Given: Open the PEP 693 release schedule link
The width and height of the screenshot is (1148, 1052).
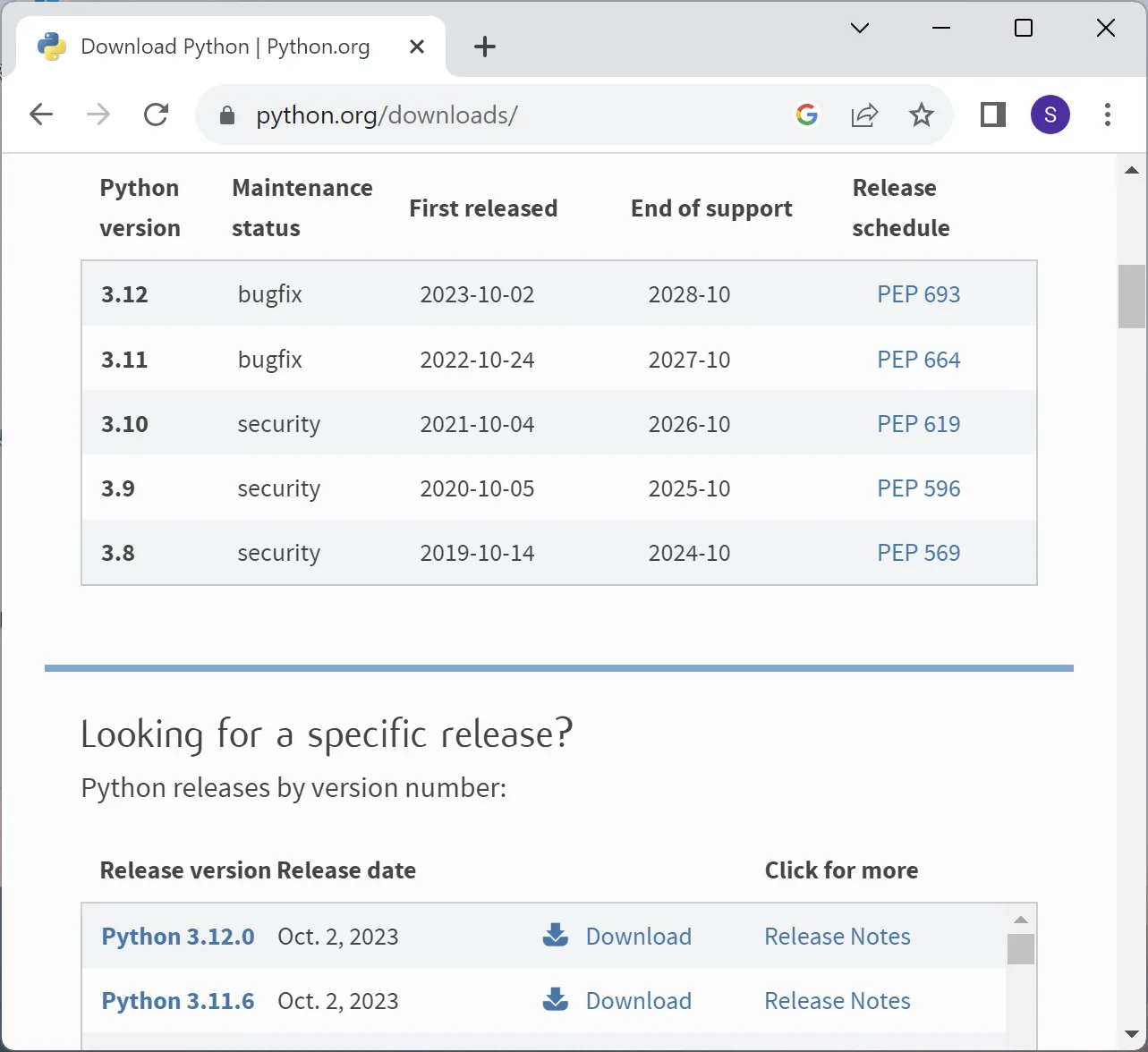Looking at the screenshot, I should (x=918, y=293).
